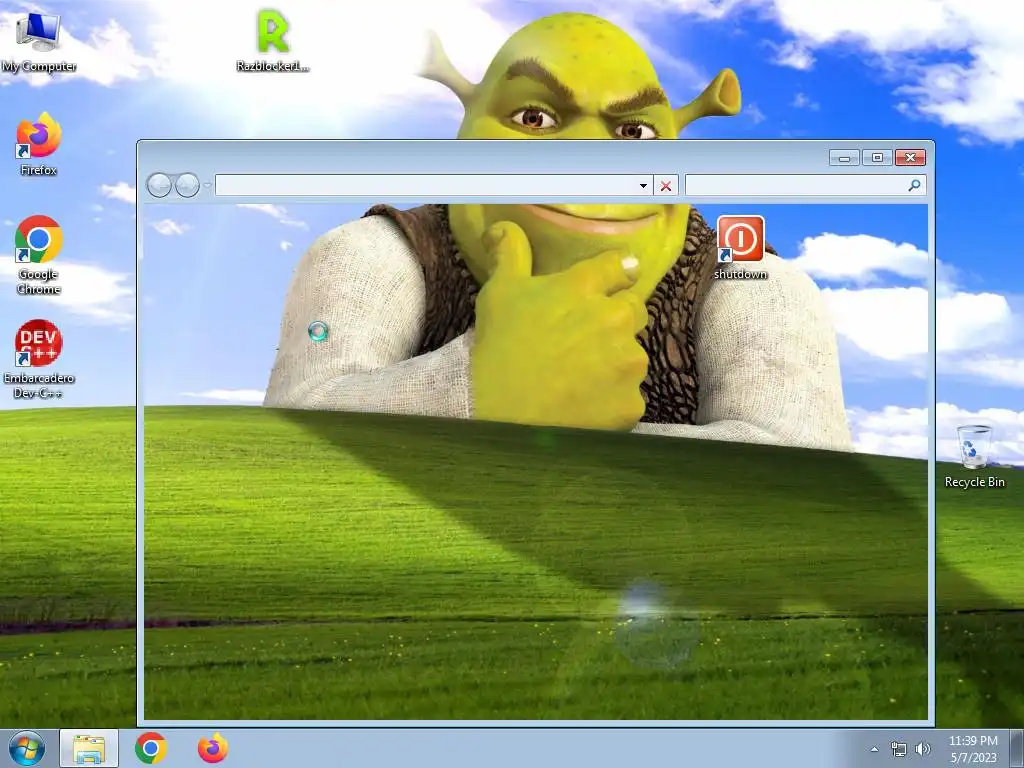Image resolution: width=1024 pixels, height=768 pixels.
Task: Close the Explorer window
Action: [x=910, y=157]
